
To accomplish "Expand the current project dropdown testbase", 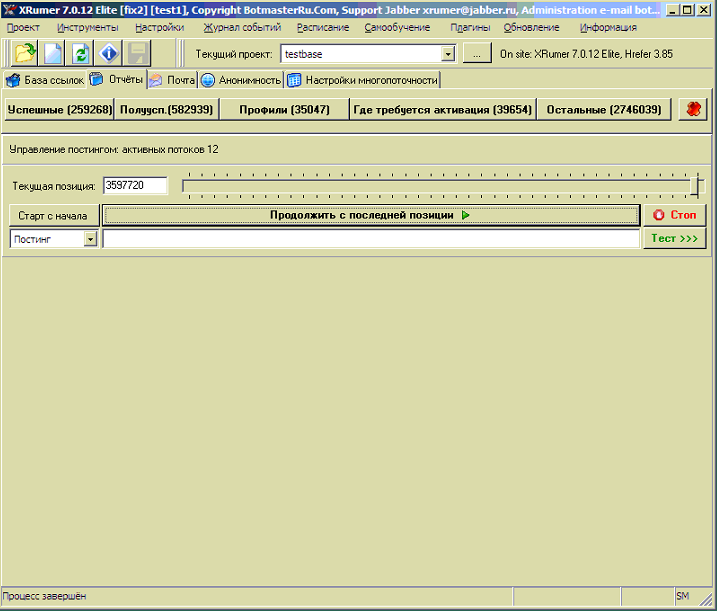I will 447,54.
